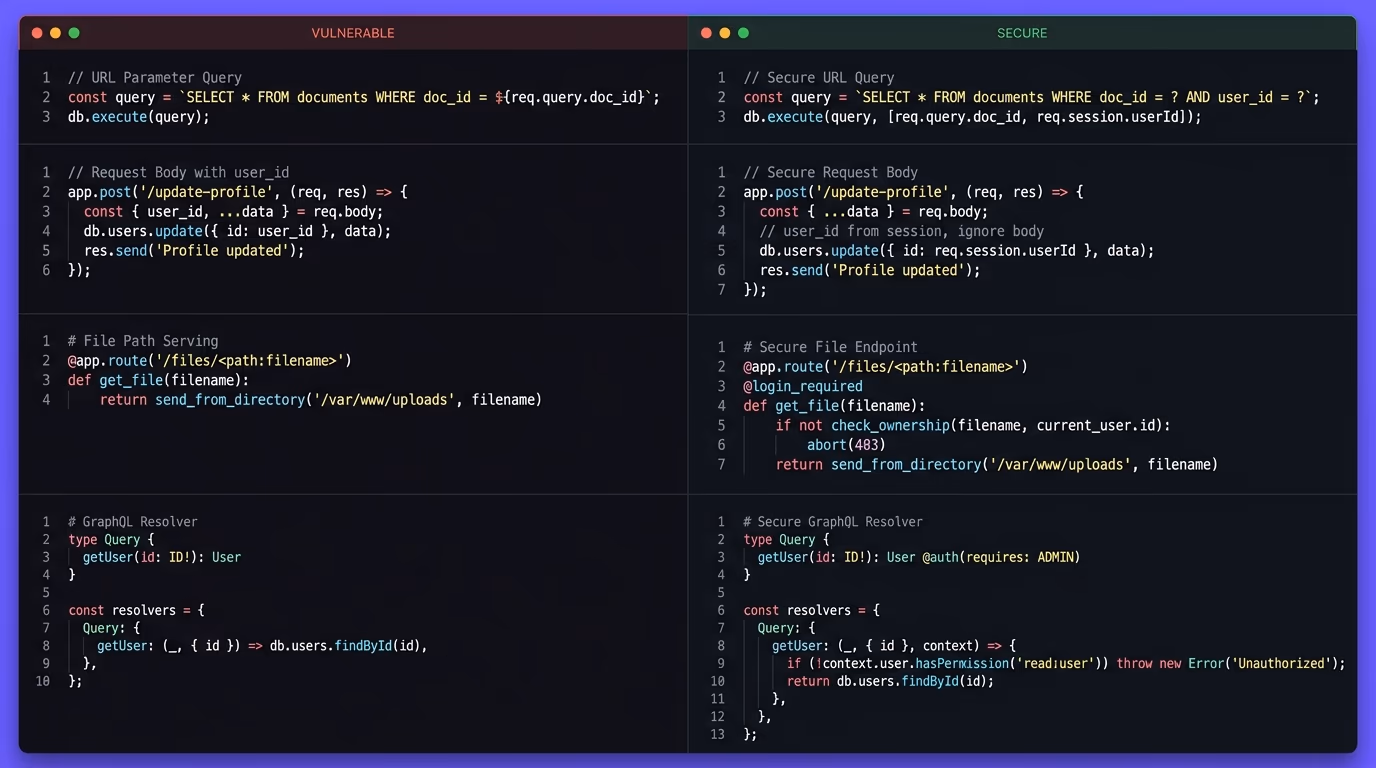Select the '// URL Parameter Query' comment
The image size is (1376, 768).
click(x=155, y=77)
